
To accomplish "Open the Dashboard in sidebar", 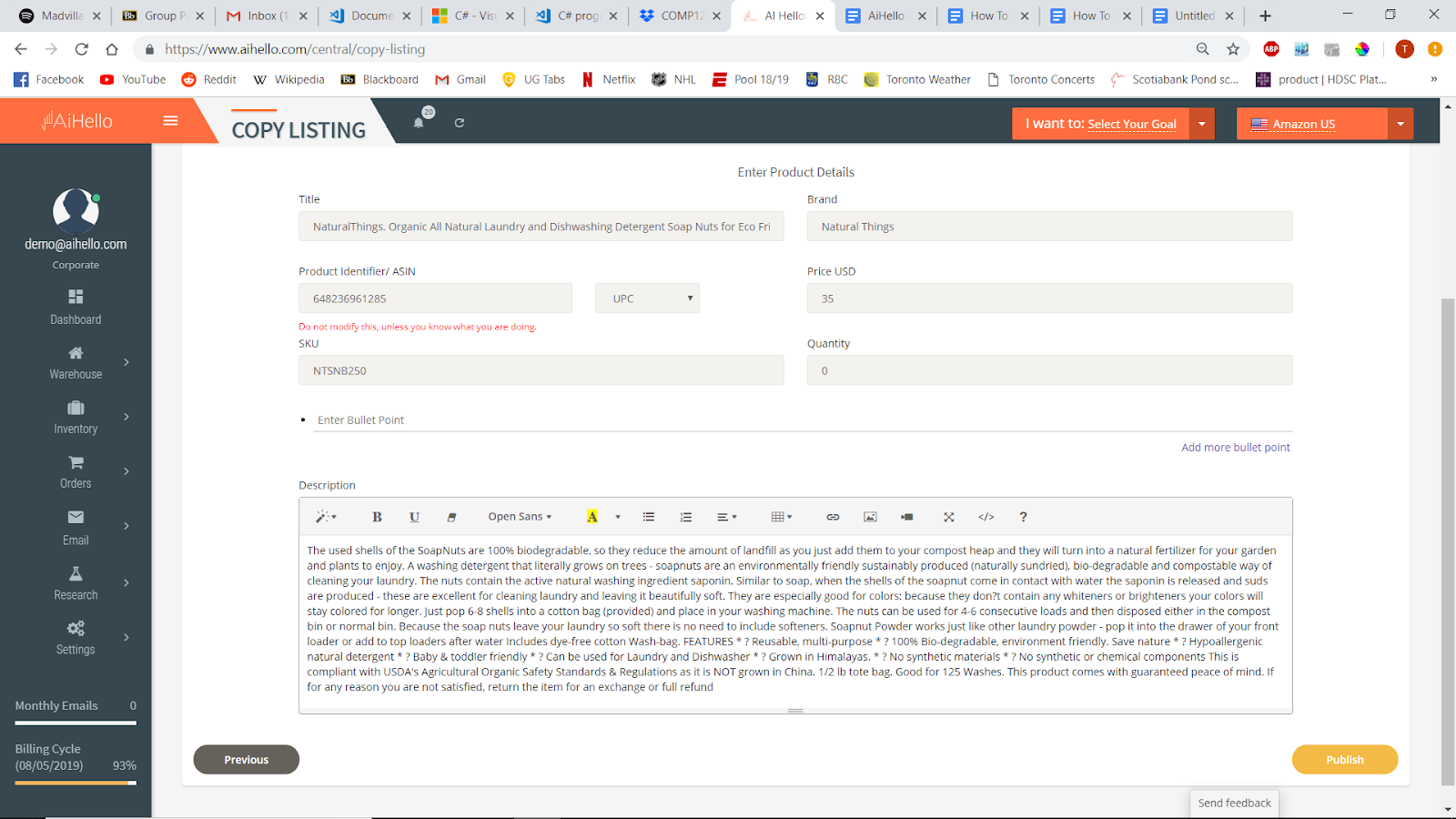I will pos(76,308).
